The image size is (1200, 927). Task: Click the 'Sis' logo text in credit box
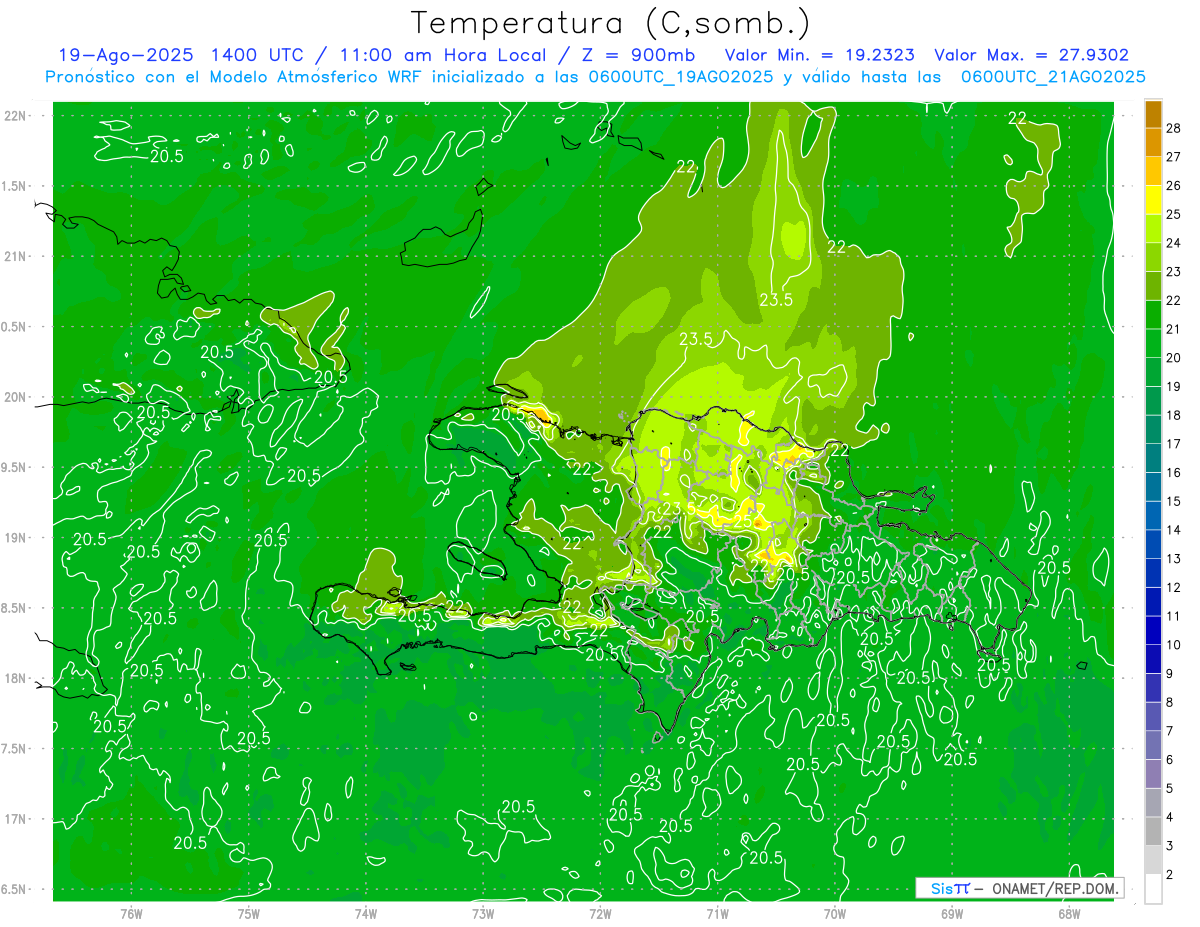(x=941, y=888)
